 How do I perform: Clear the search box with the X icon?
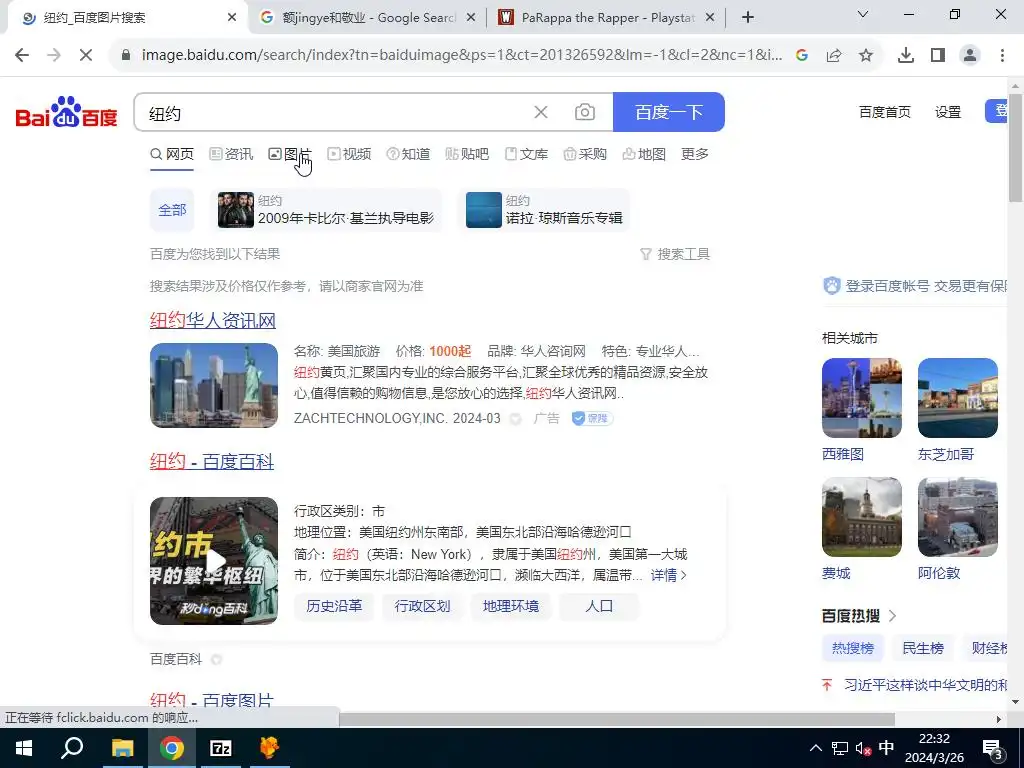pos(541,112)
